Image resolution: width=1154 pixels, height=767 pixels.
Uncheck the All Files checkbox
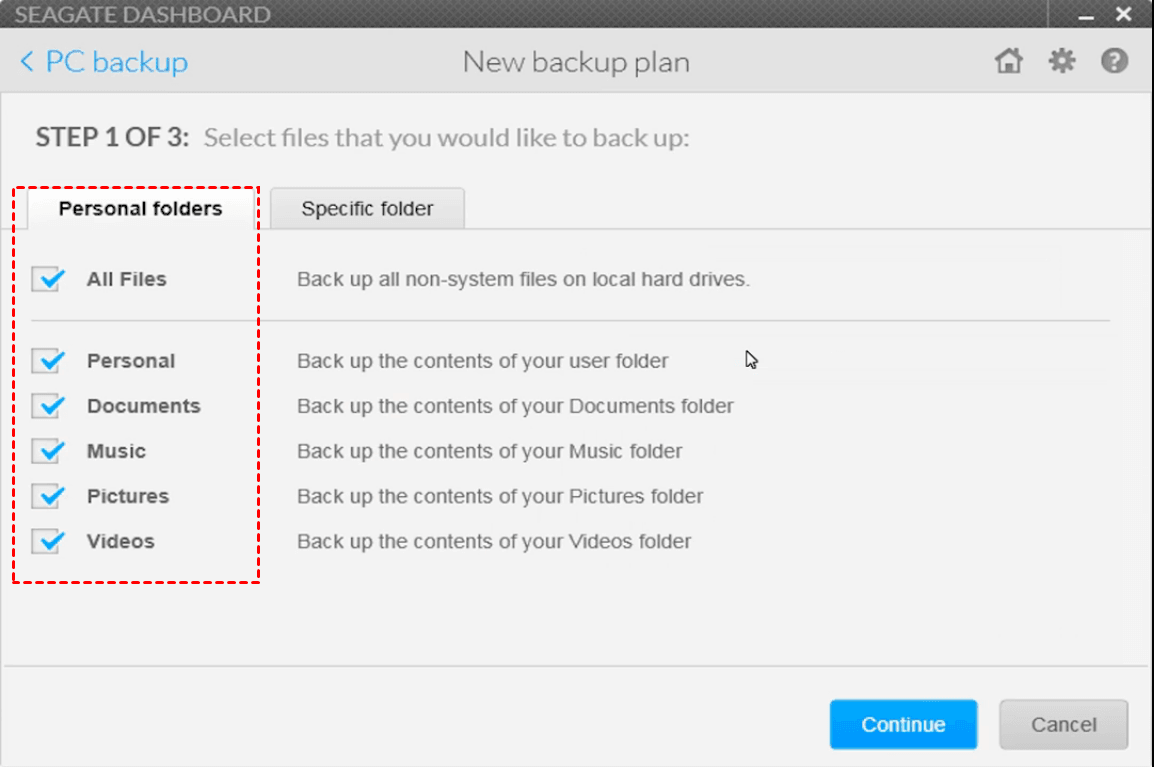[47, 279]
